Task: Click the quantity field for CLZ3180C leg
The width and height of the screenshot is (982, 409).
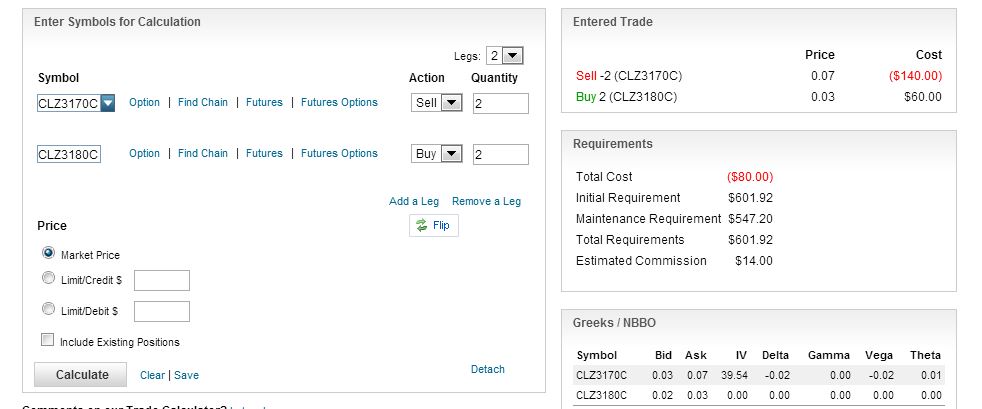Action: click(x=500, y=154)
